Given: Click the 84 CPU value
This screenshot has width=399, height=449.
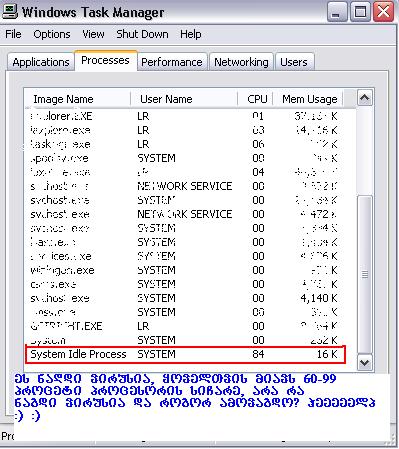Looking at the screenshot, I should [258, 354].
